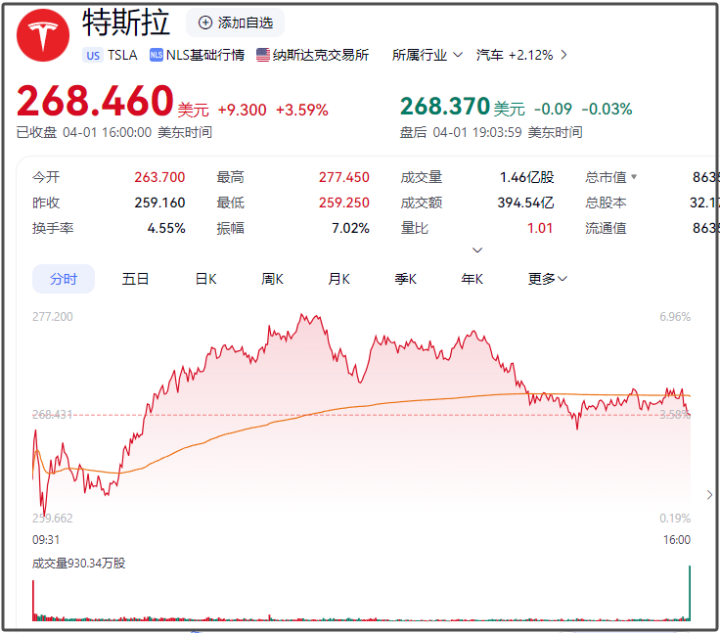
Task: Click the US flag exchange icon
Action: 263,55
